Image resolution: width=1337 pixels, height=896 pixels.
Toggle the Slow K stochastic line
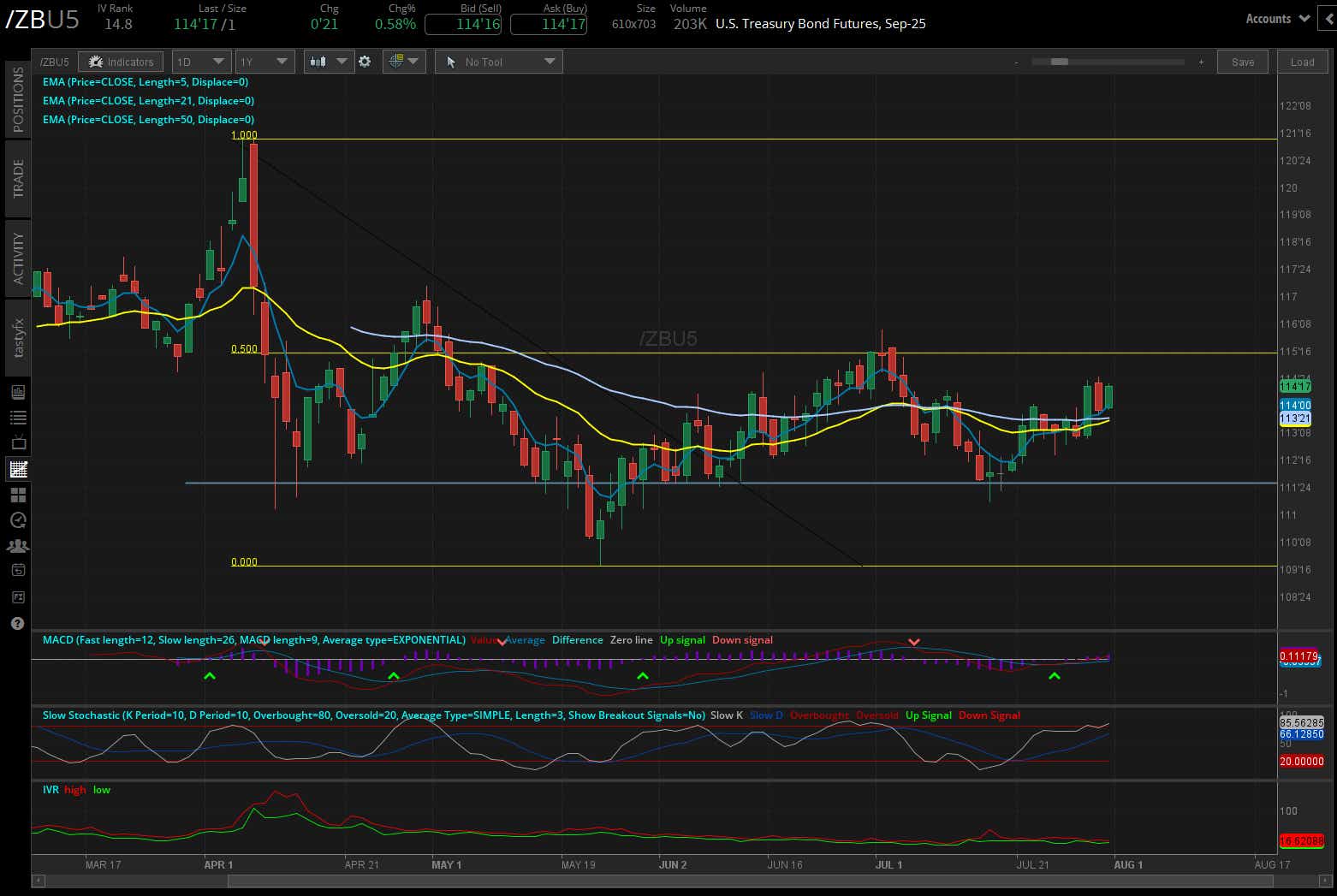click(x=726, y=715)
